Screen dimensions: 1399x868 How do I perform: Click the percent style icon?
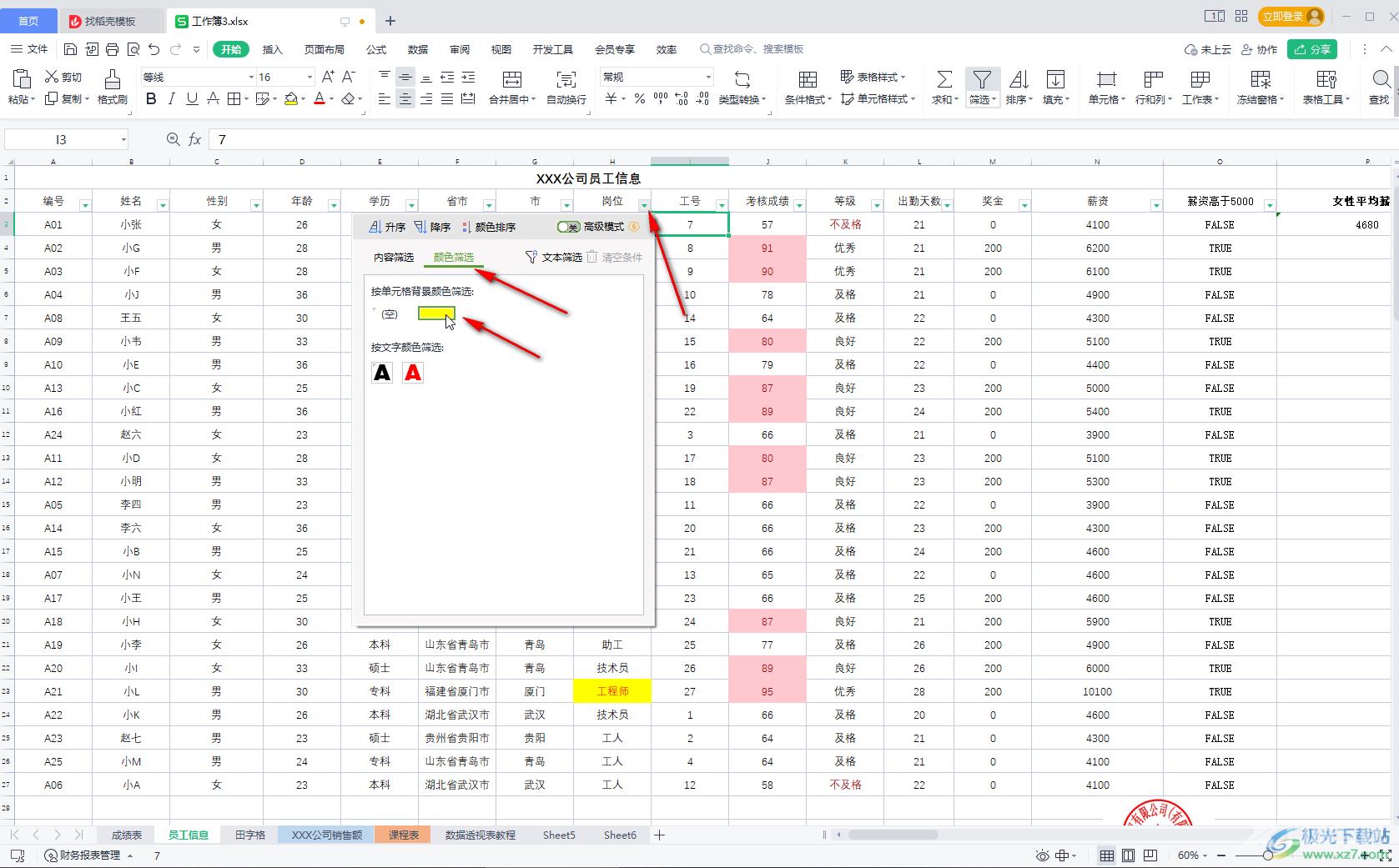coord(639,99)
